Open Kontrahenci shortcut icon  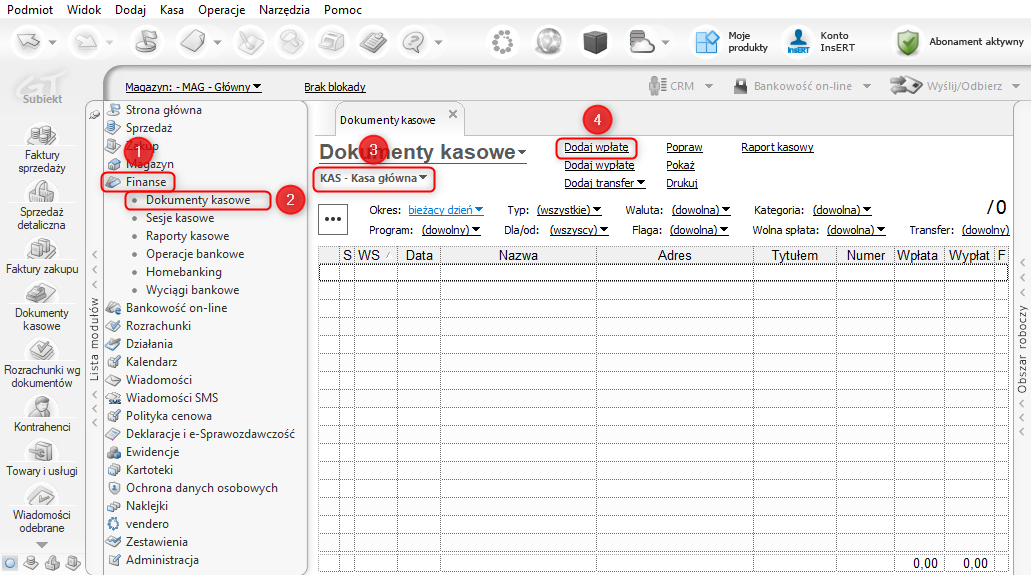tap(41, 407)
